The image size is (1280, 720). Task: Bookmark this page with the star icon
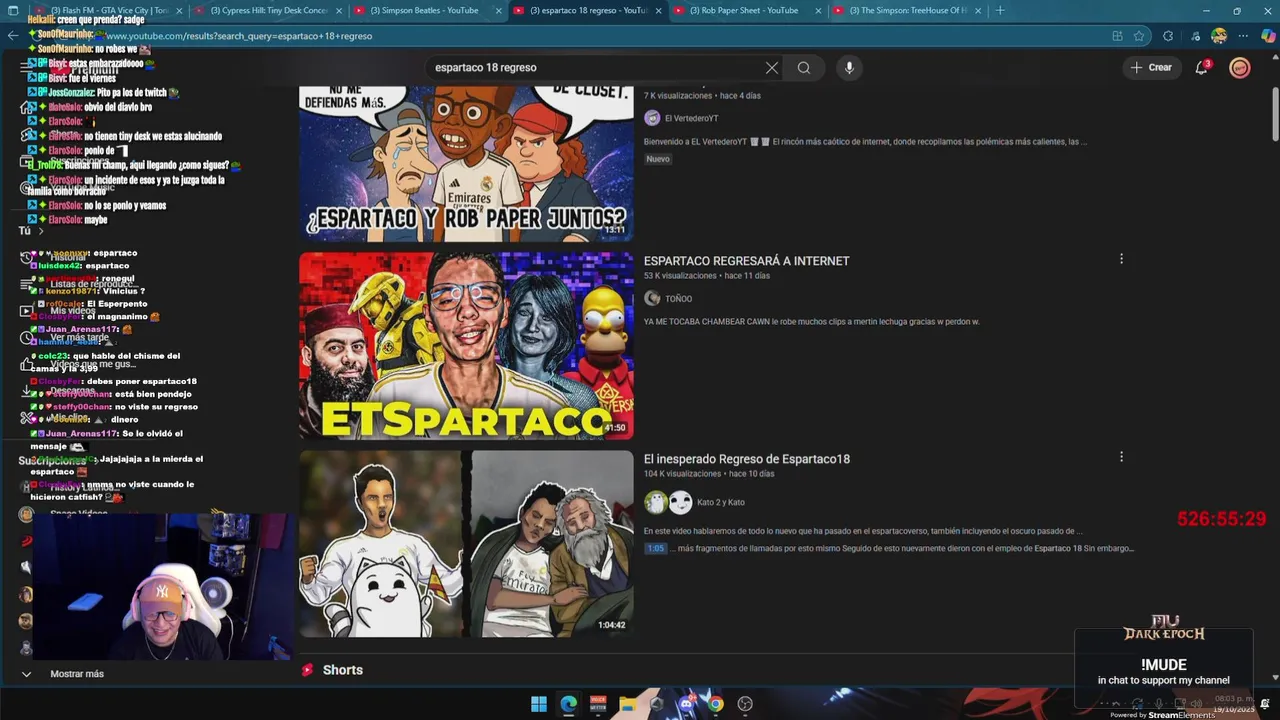[1139, 36]
